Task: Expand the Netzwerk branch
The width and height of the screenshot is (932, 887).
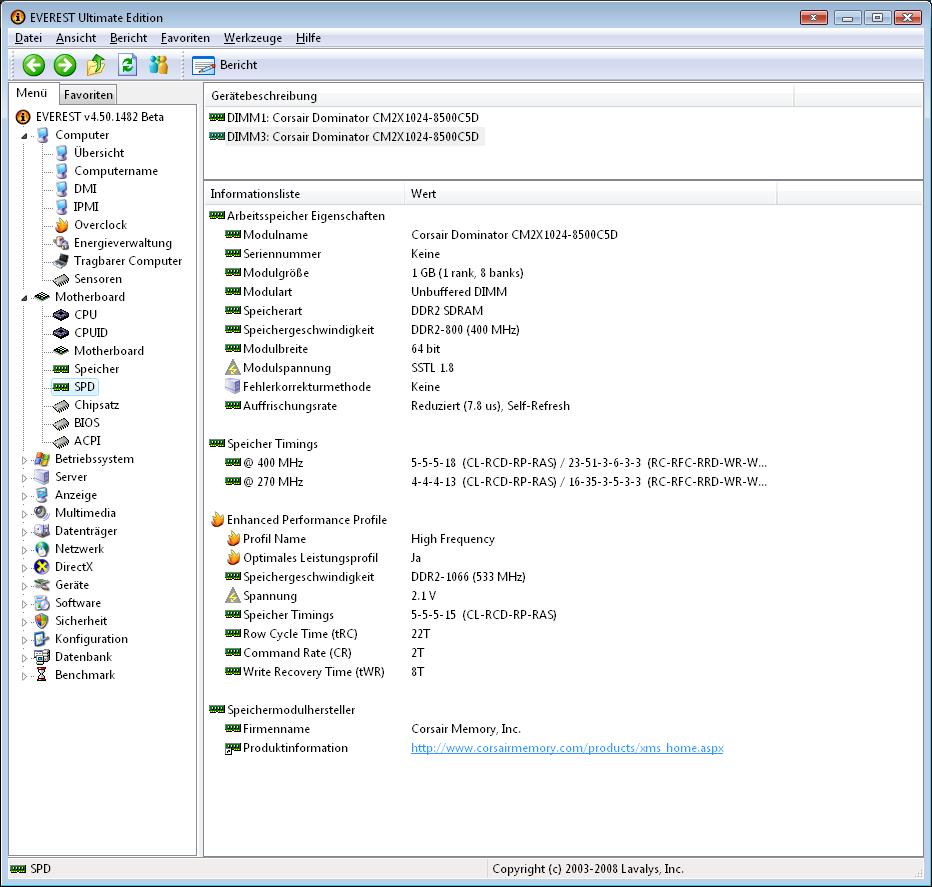Action: [24, 549]
